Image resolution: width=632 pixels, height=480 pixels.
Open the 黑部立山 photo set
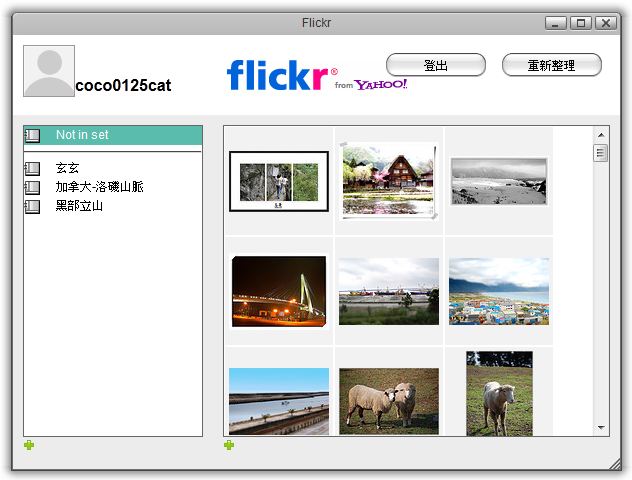tap(79, 206)
